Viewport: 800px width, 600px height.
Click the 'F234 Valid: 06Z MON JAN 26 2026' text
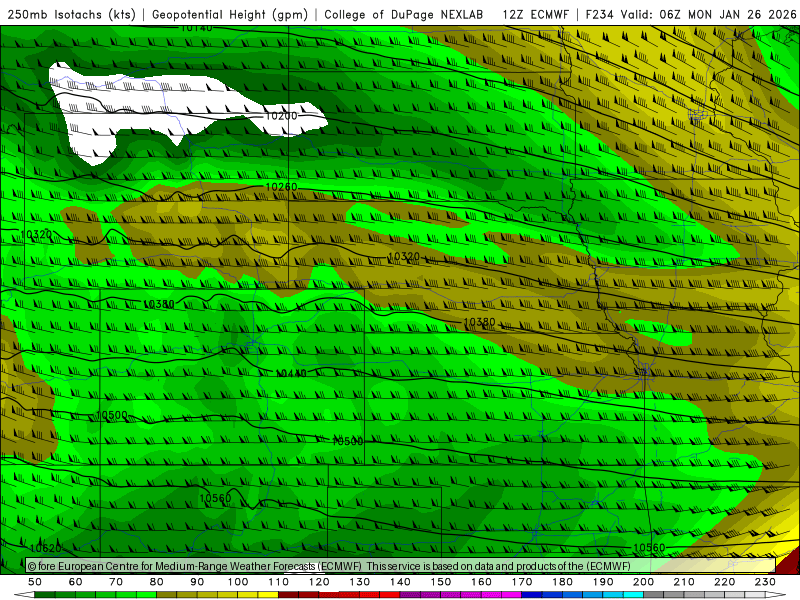point(691,14)
